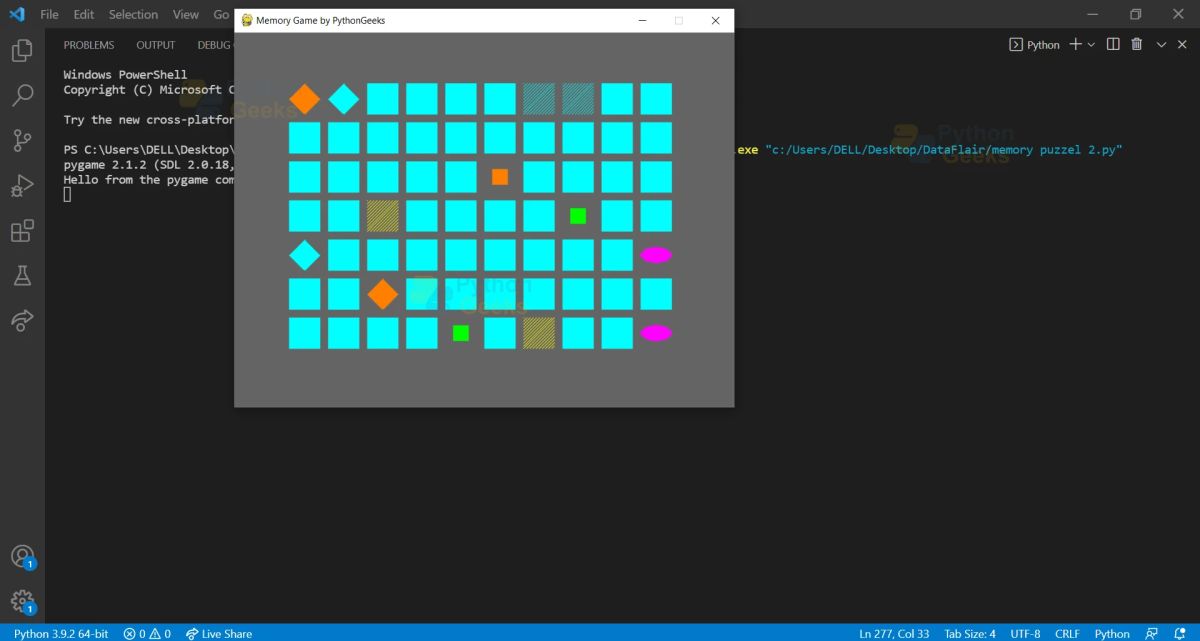The height and width of the screenshot is (641, 1200).
Task: Click Tab Size: 4 in status bar
Action: [x=970, y=633]
